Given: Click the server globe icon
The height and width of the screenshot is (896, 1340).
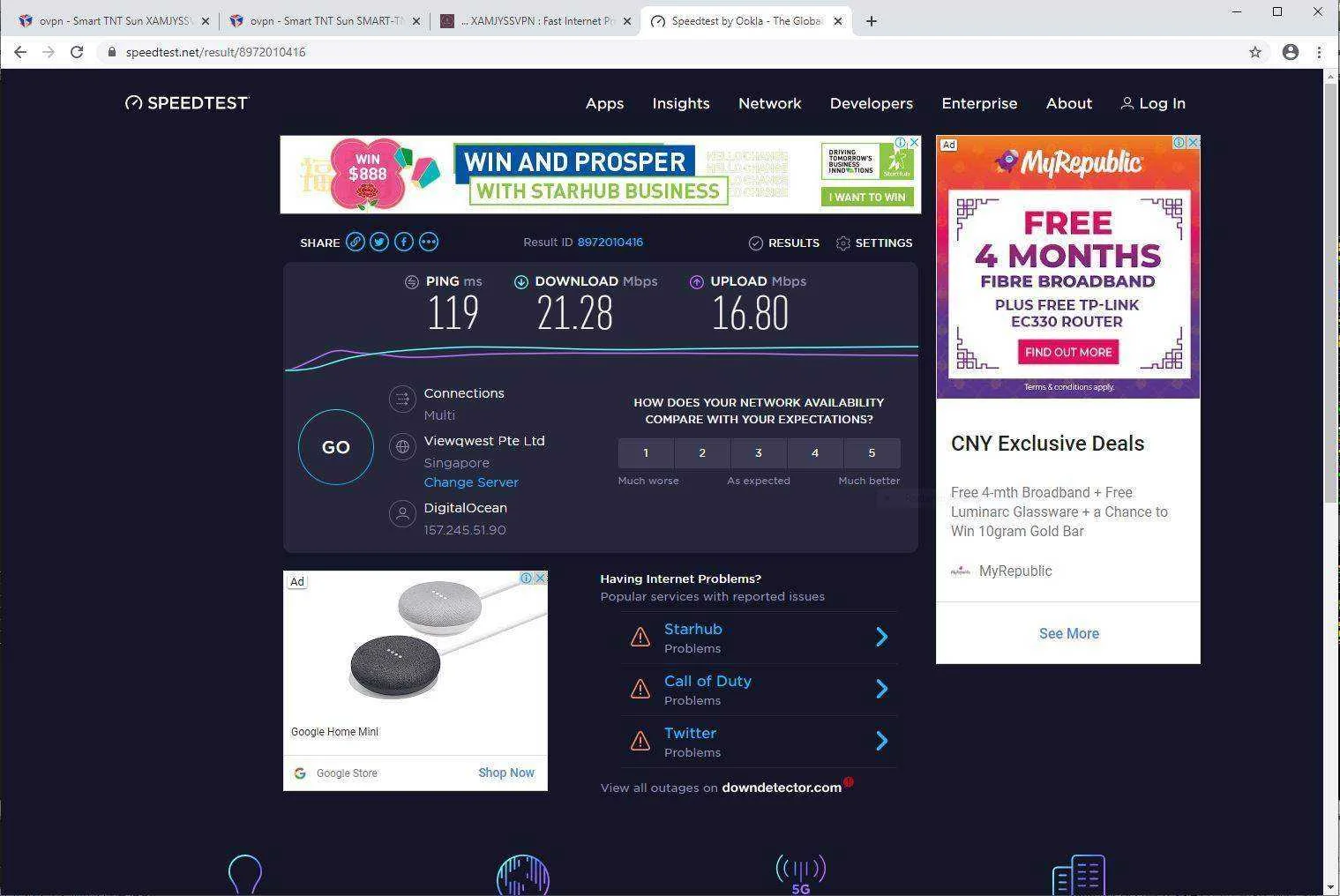Looking at the screenshot, I should (x=402, y=446).
